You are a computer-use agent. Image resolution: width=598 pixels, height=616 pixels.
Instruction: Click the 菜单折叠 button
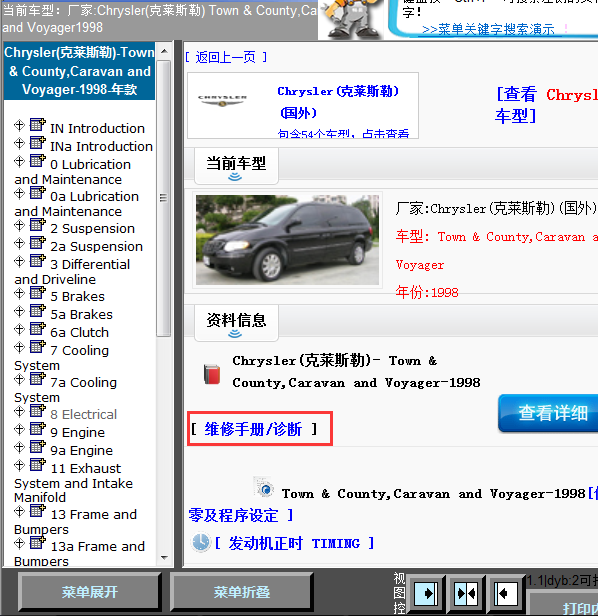click(x=242, y=592)
